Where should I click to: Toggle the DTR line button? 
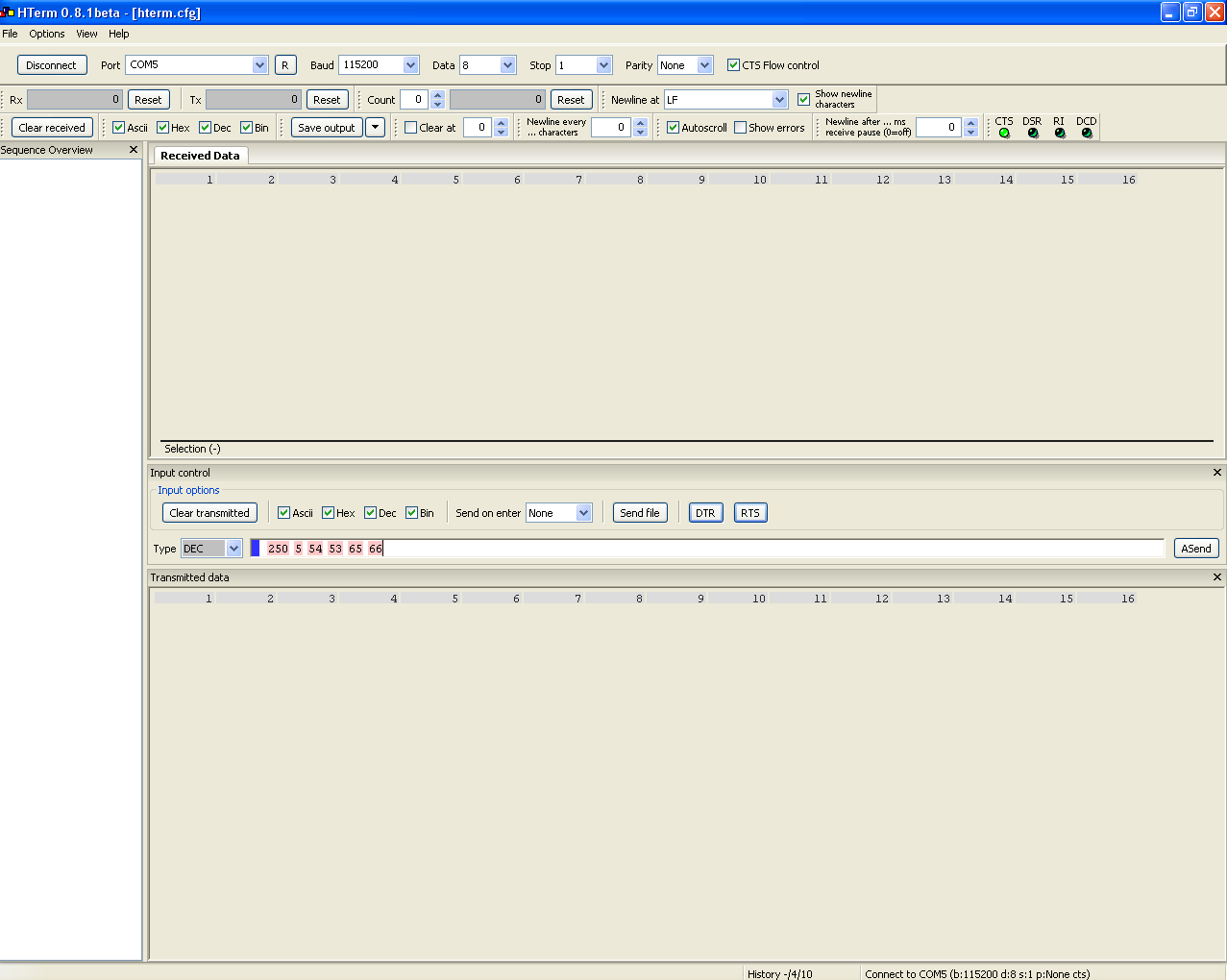pyautogui.click(x=705, y=513)
